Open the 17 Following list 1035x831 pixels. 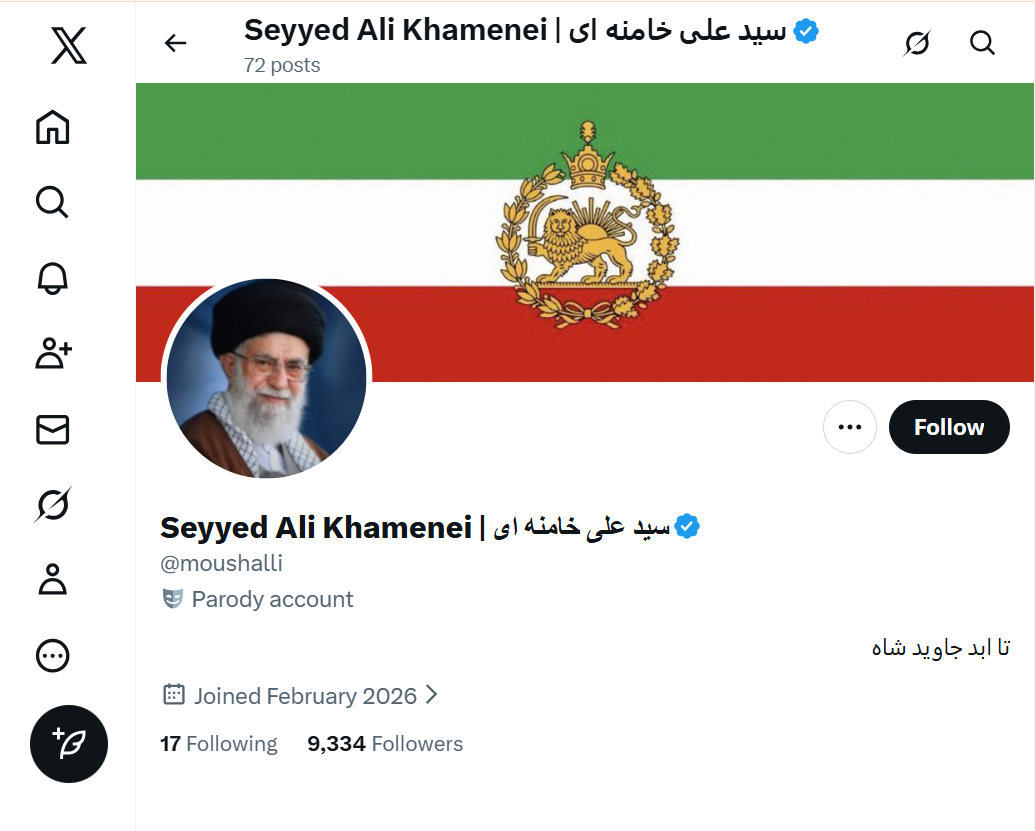[x=220, y=744]
